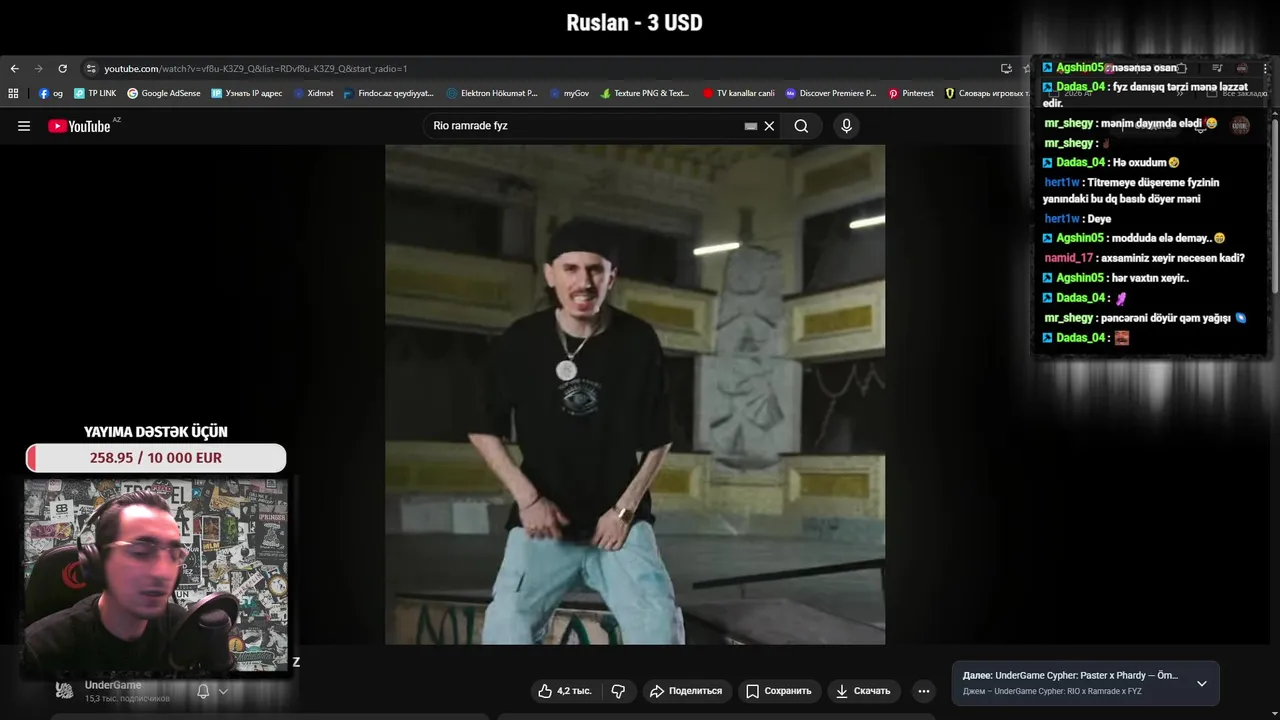Open the TV kanallar canli bookmark
Viewport: 1280px width, 720px height.
tap(739, 93)
